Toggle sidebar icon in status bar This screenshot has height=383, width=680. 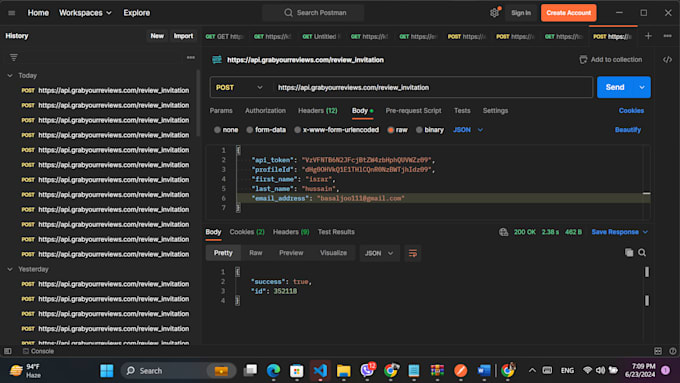click(x=8, y=351)
